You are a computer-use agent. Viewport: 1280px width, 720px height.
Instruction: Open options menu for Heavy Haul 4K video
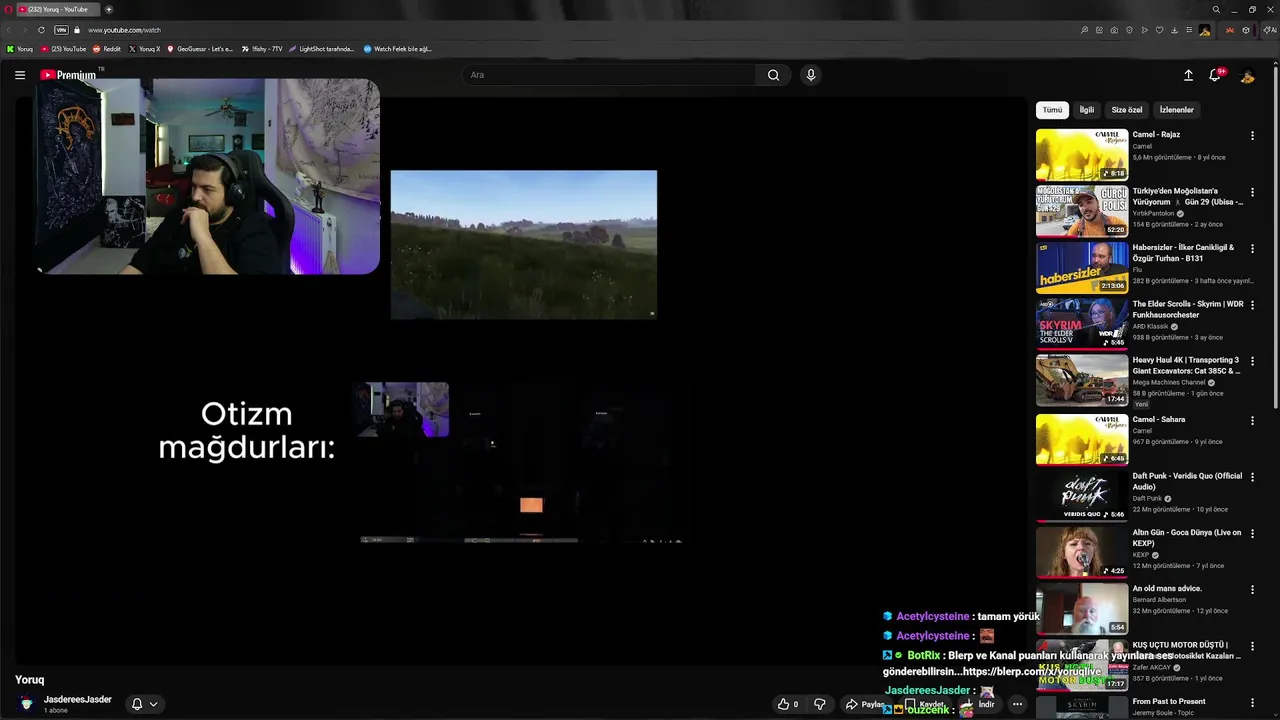point(1252,361)
